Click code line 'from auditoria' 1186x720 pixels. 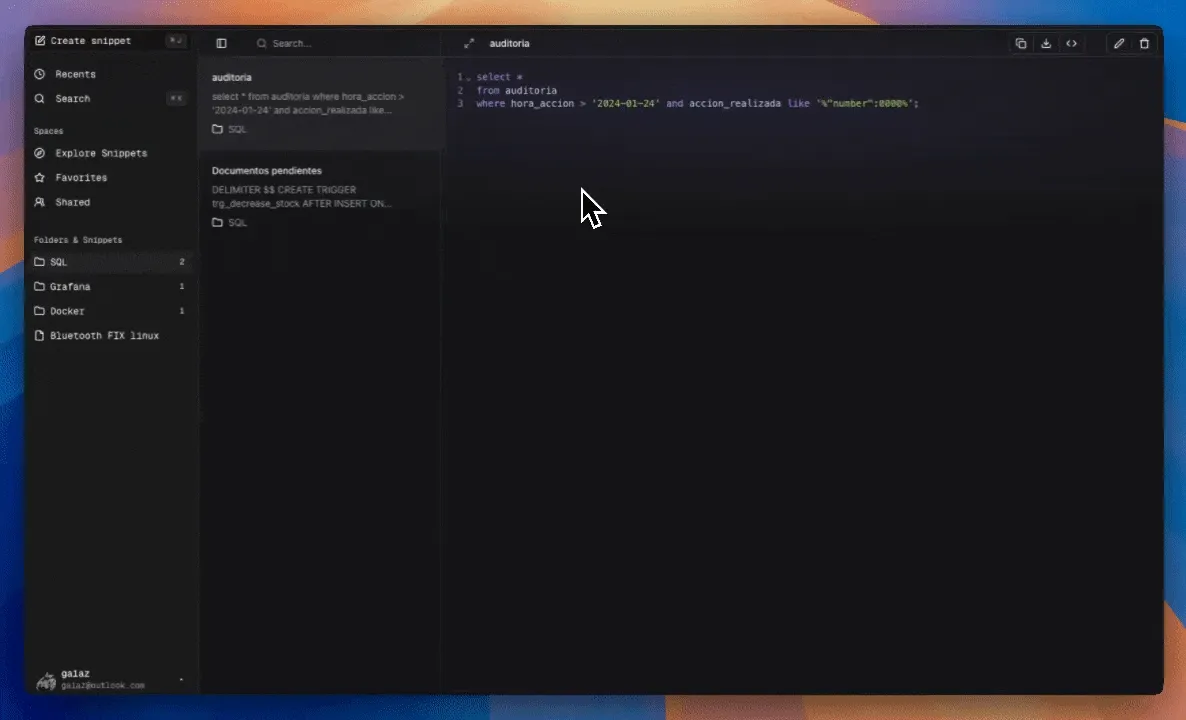click(517, 91)
